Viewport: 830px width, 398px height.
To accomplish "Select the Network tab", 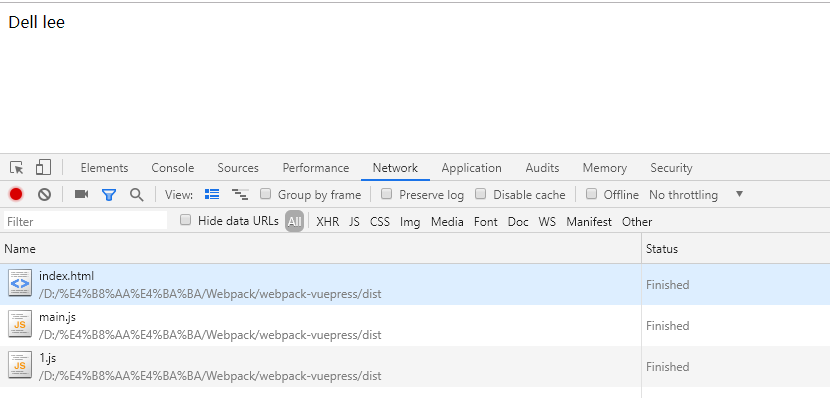I will tap(395, 168).
